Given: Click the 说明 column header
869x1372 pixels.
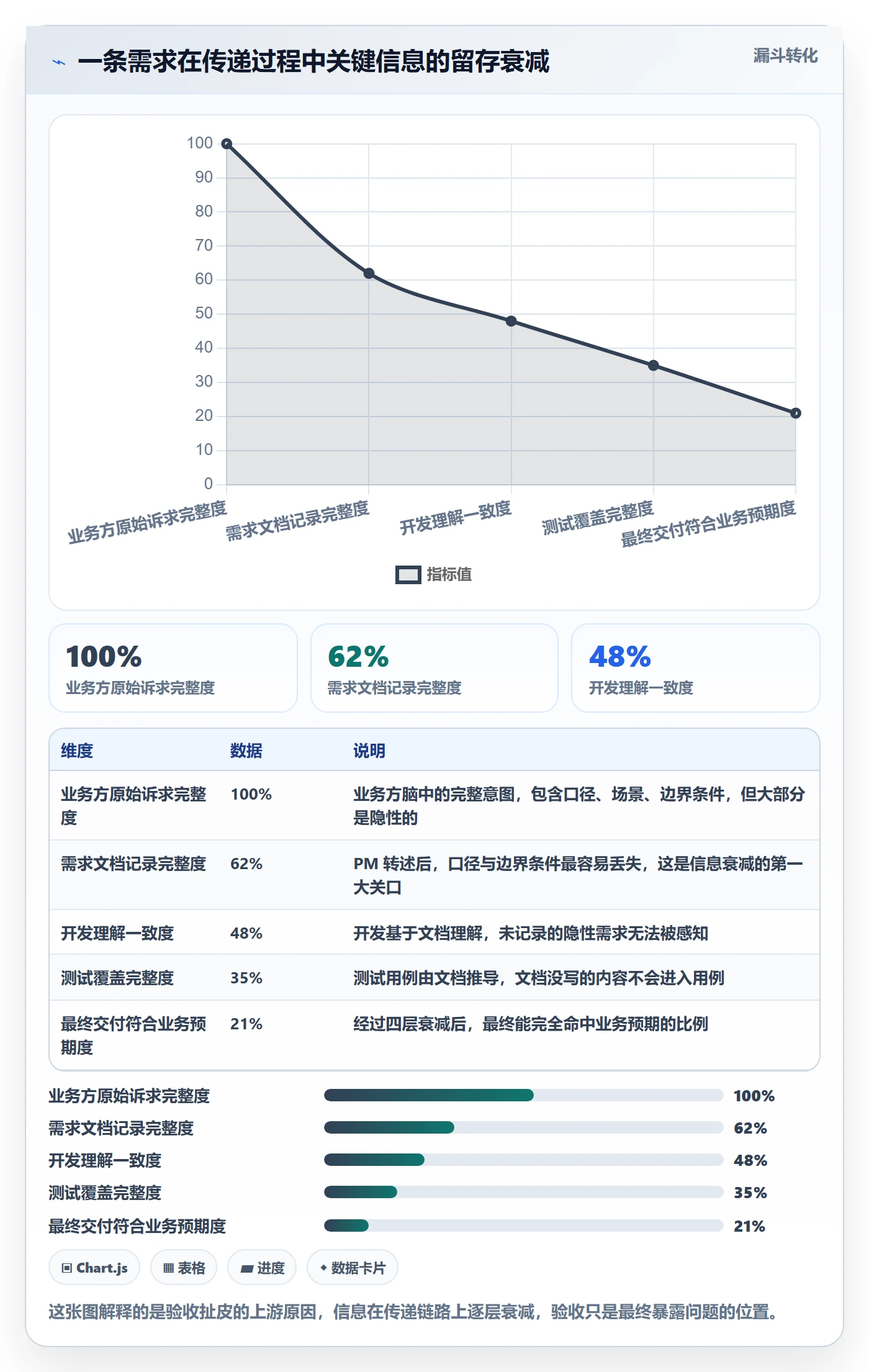Looking at the screenshot, I should click(369, 751).
